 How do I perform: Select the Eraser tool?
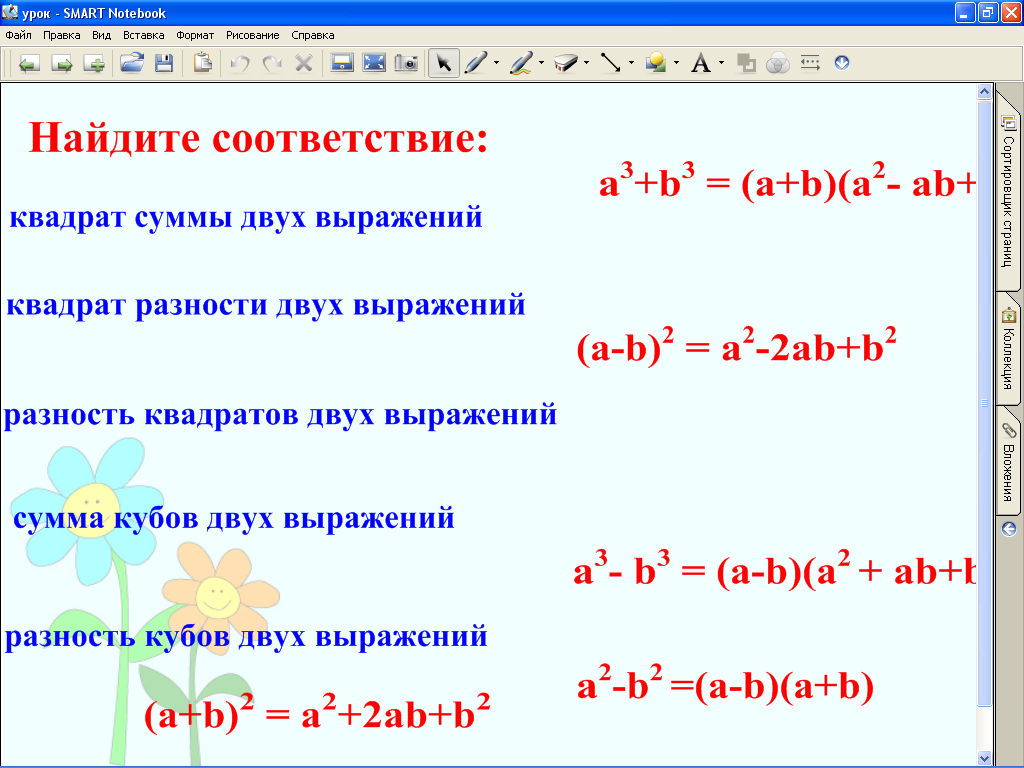(566, 63)
